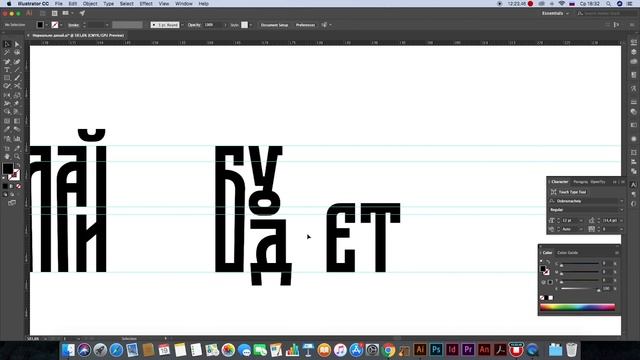Open the font size dropdown
The height and width of the screenshot is (360, 640).
point(581,220)
